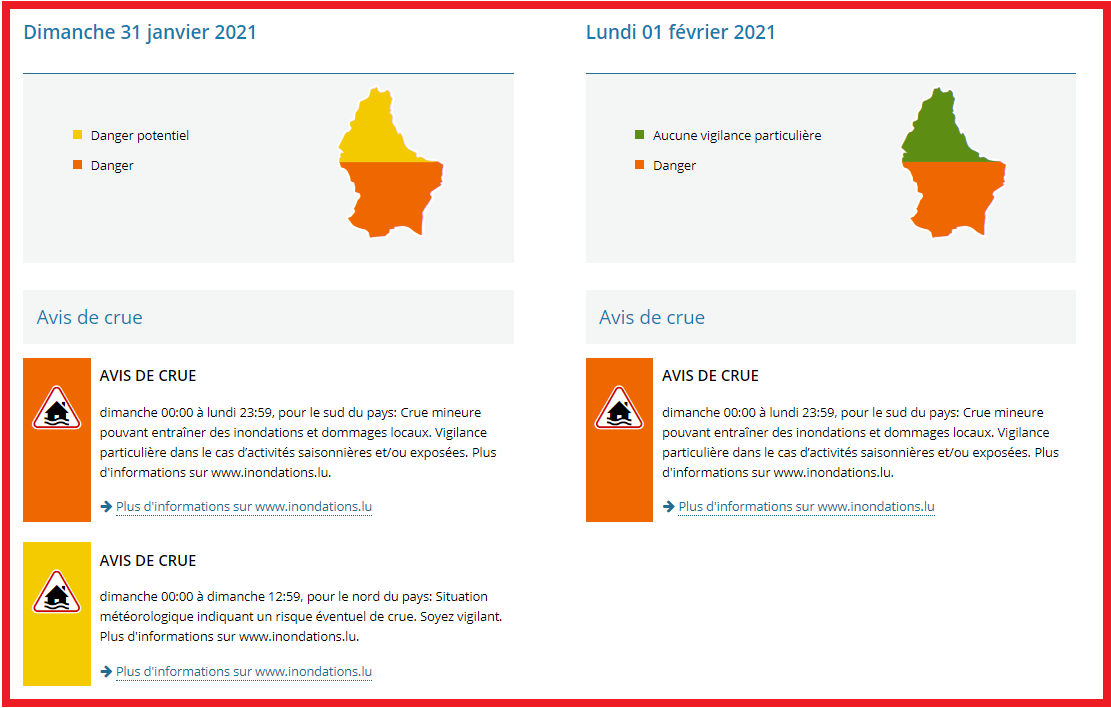Screen dimensions: 1111x708
Task: Click the green 'Aucune vigilance particulière' legend swatch
Action: point(640,135)
